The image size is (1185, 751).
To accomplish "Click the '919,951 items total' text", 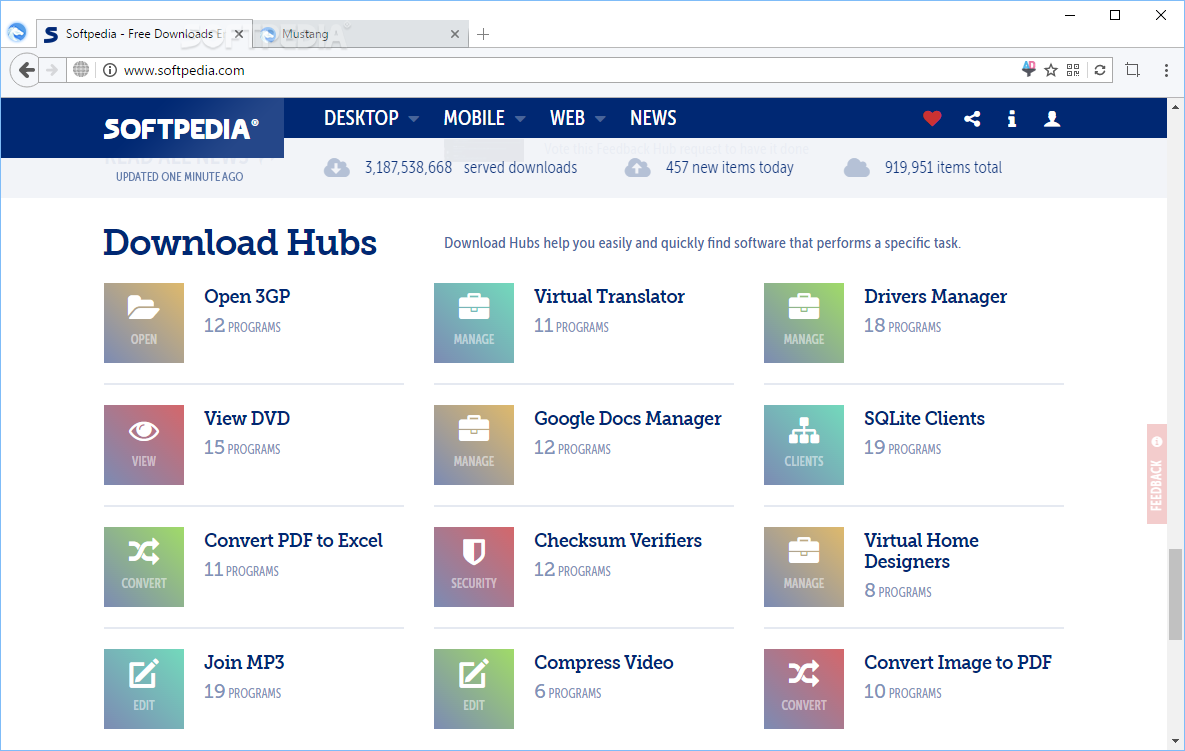I will 943,168.
